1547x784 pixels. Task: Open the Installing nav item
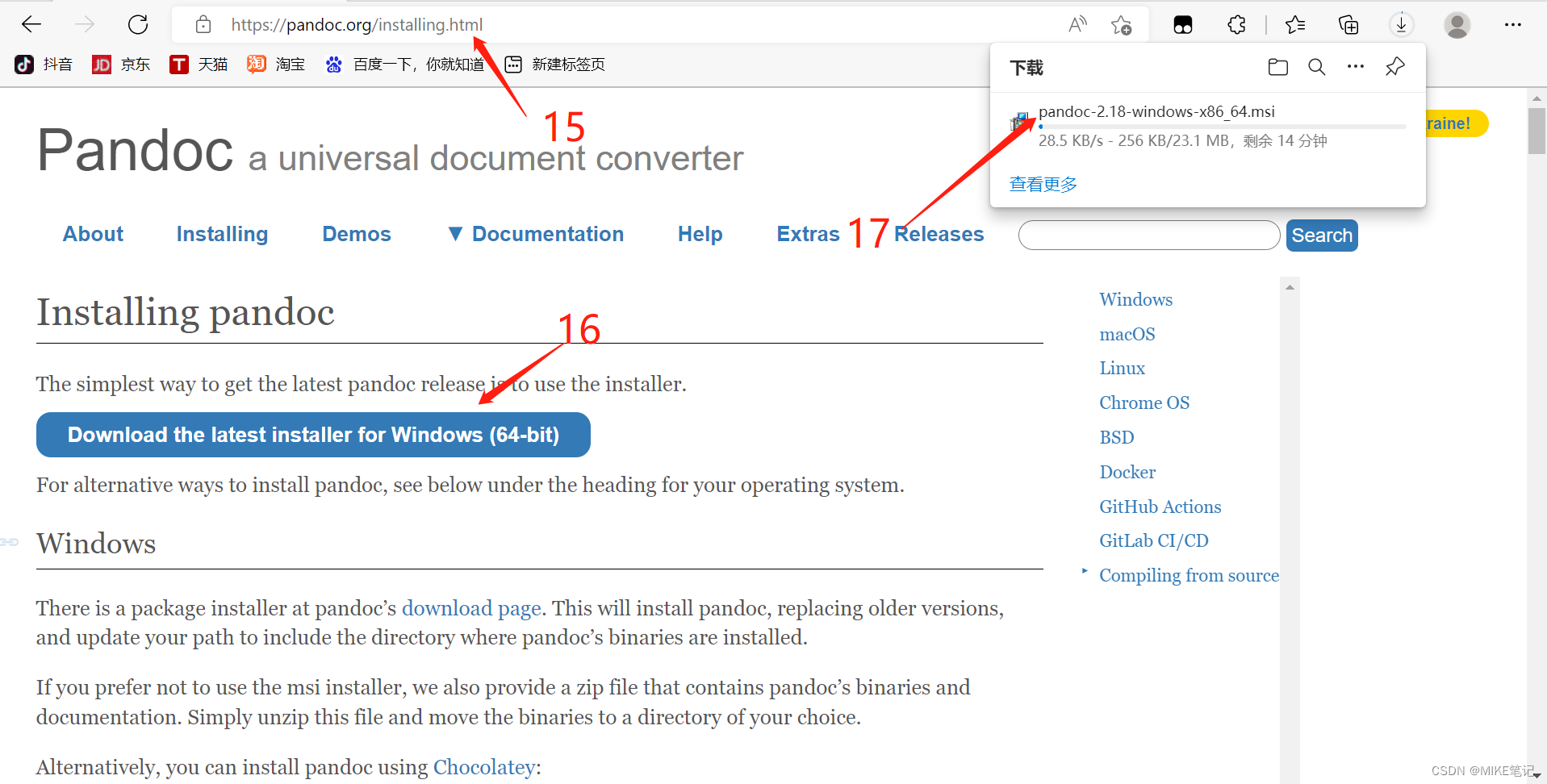click(222, 234)
